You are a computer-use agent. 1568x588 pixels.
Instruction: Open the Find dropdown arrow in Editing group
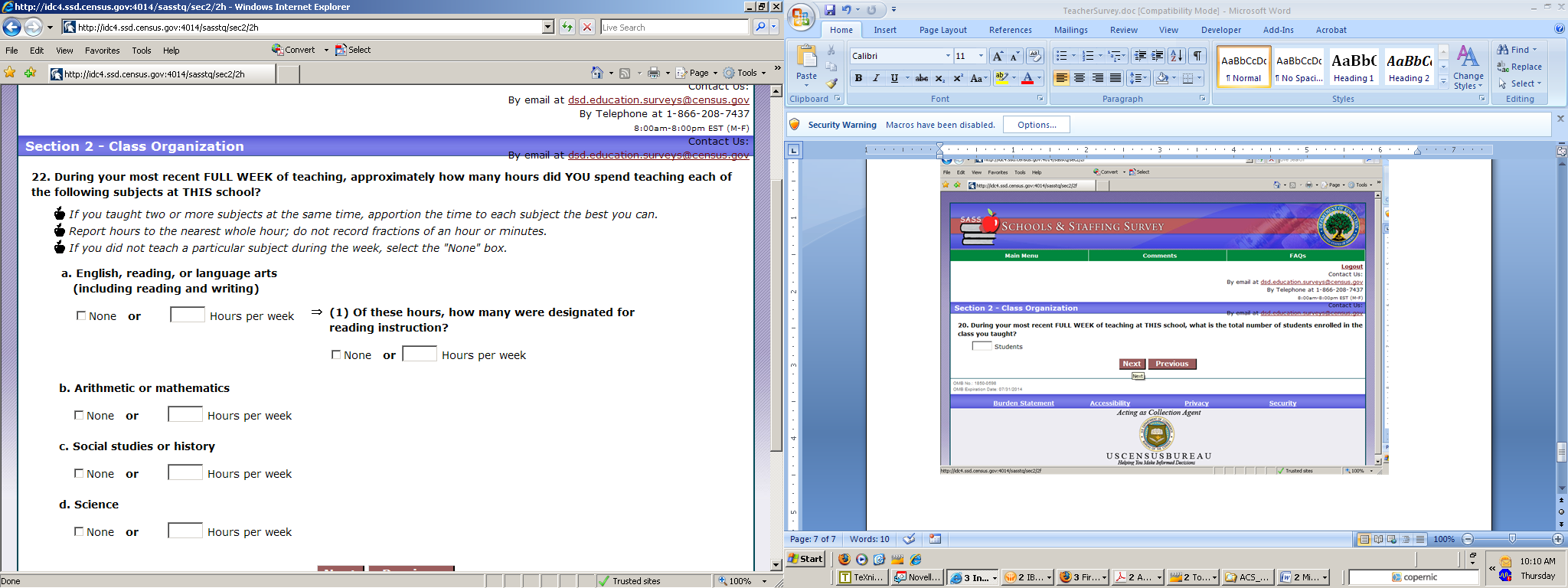click(x=1534, y=50)
